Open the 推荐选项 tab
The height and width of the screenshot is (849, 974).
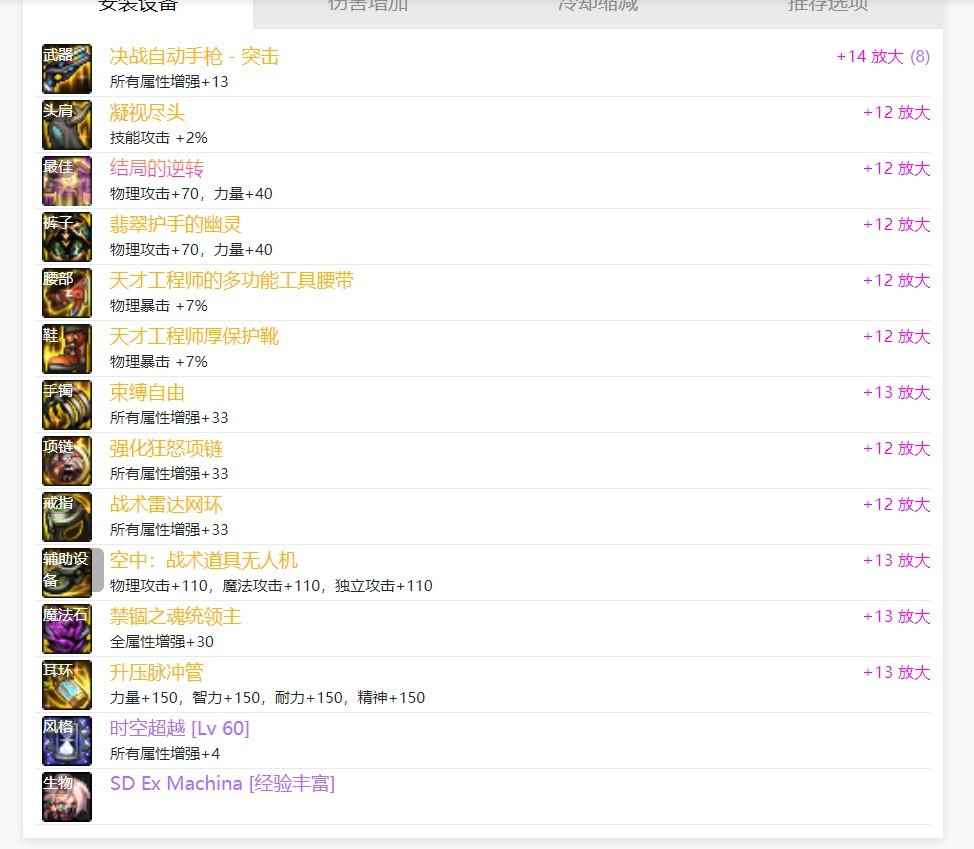click(828, 8)
